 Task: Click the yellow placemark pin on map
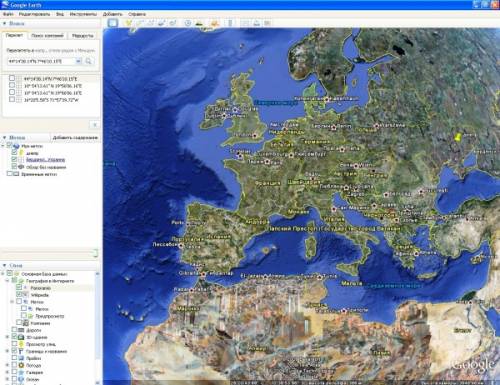click(x=458, y=137)
